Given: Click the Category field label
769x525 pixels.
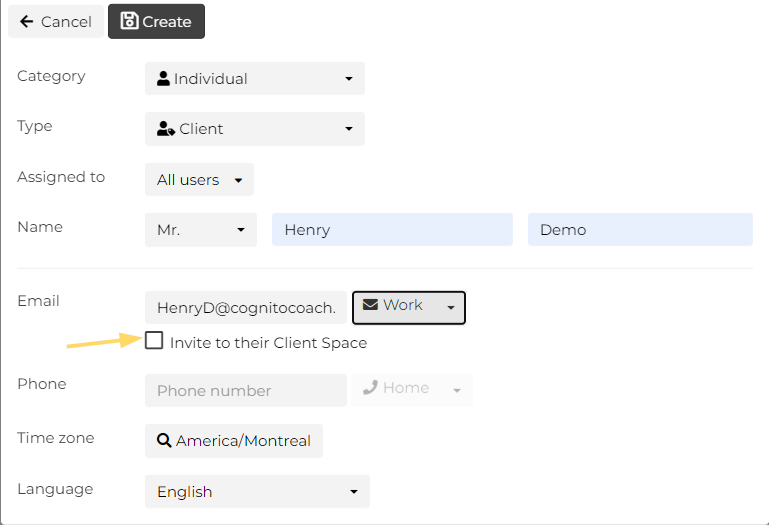Looking at the screenshot, I should [51, 76].
